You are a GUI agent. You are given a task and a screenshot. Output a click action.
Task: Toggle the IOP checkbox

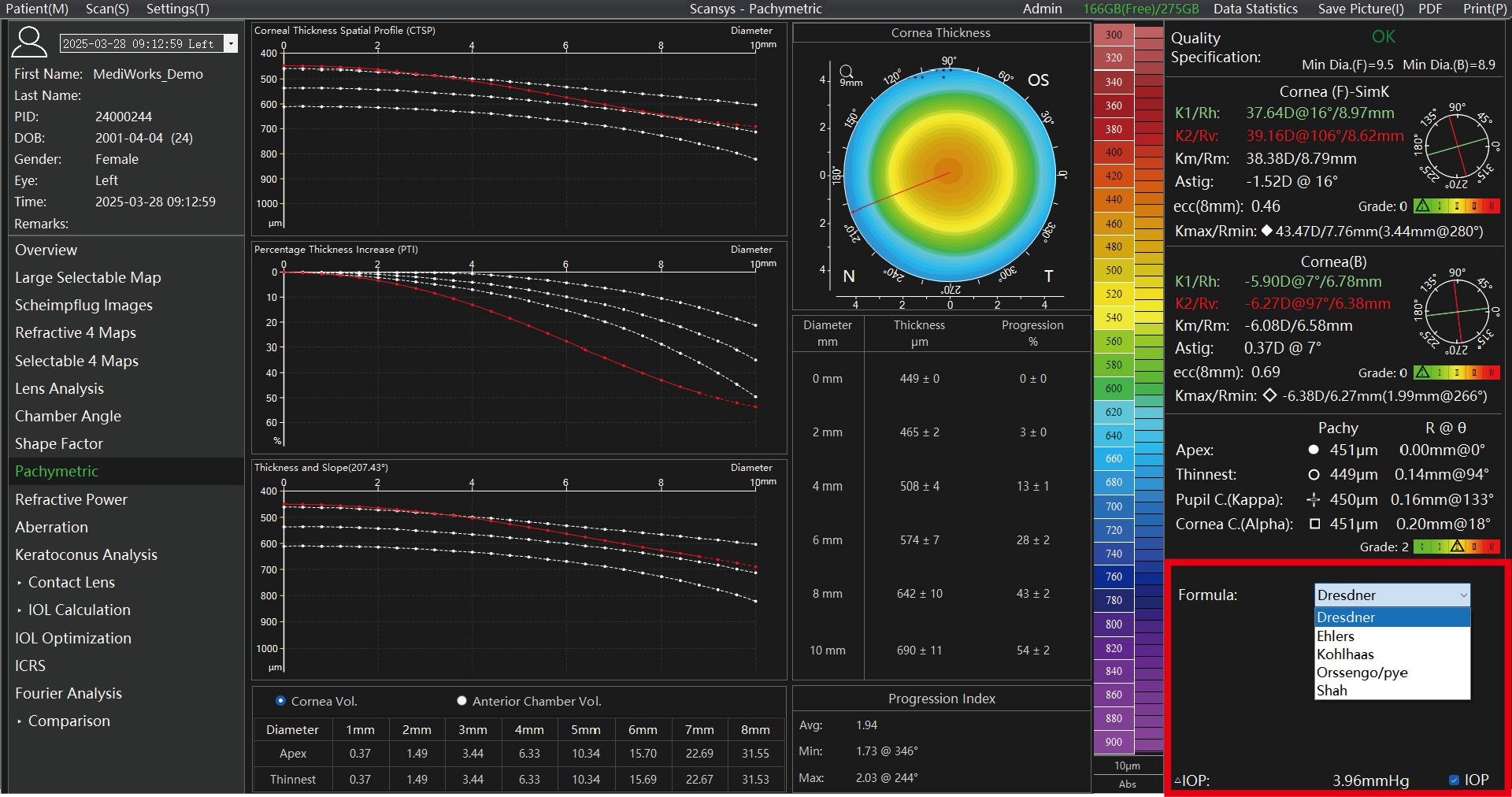(1454, 780)
